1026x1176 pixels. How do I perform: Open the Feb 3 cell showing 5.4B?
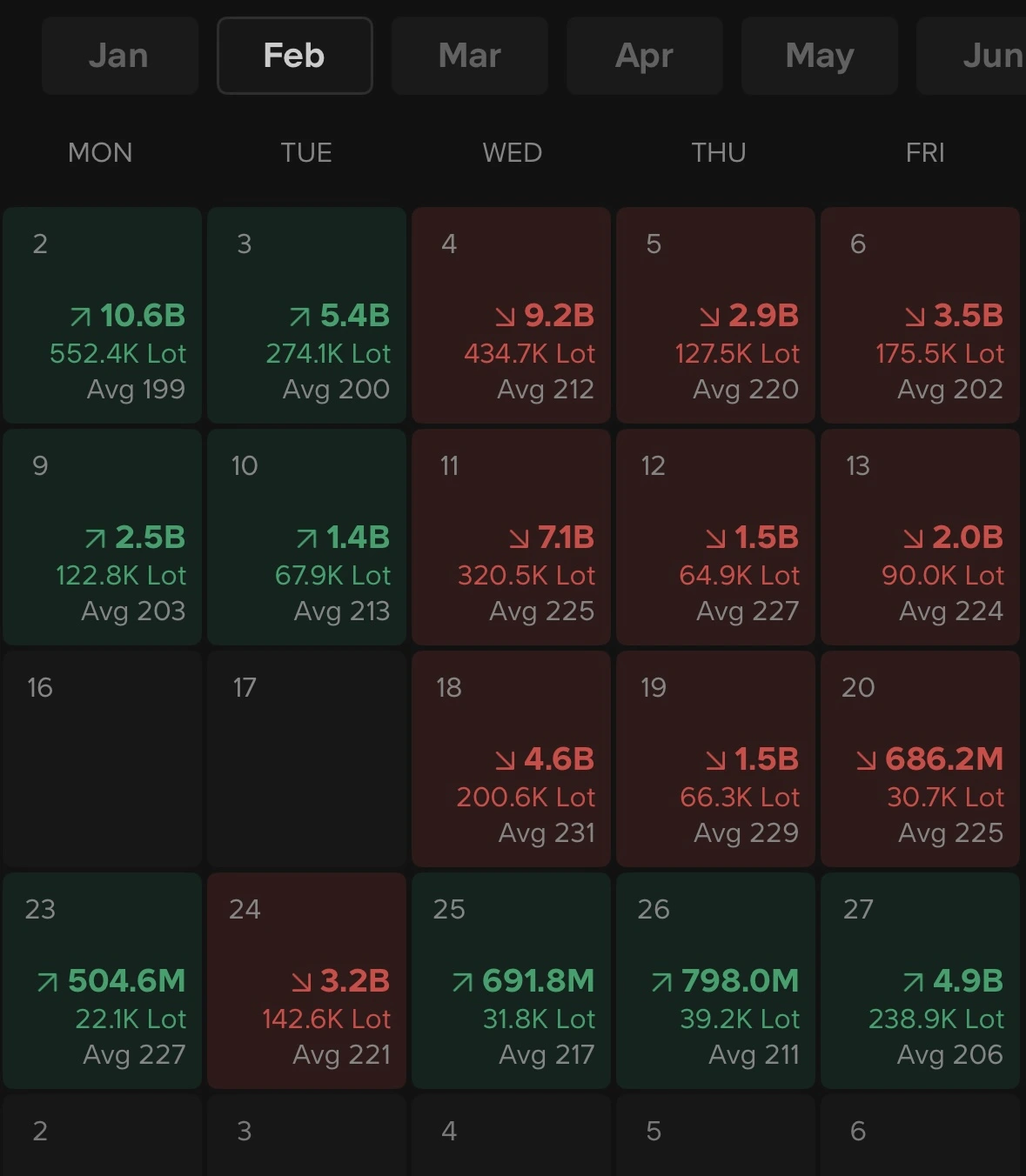tap(306, 315)
